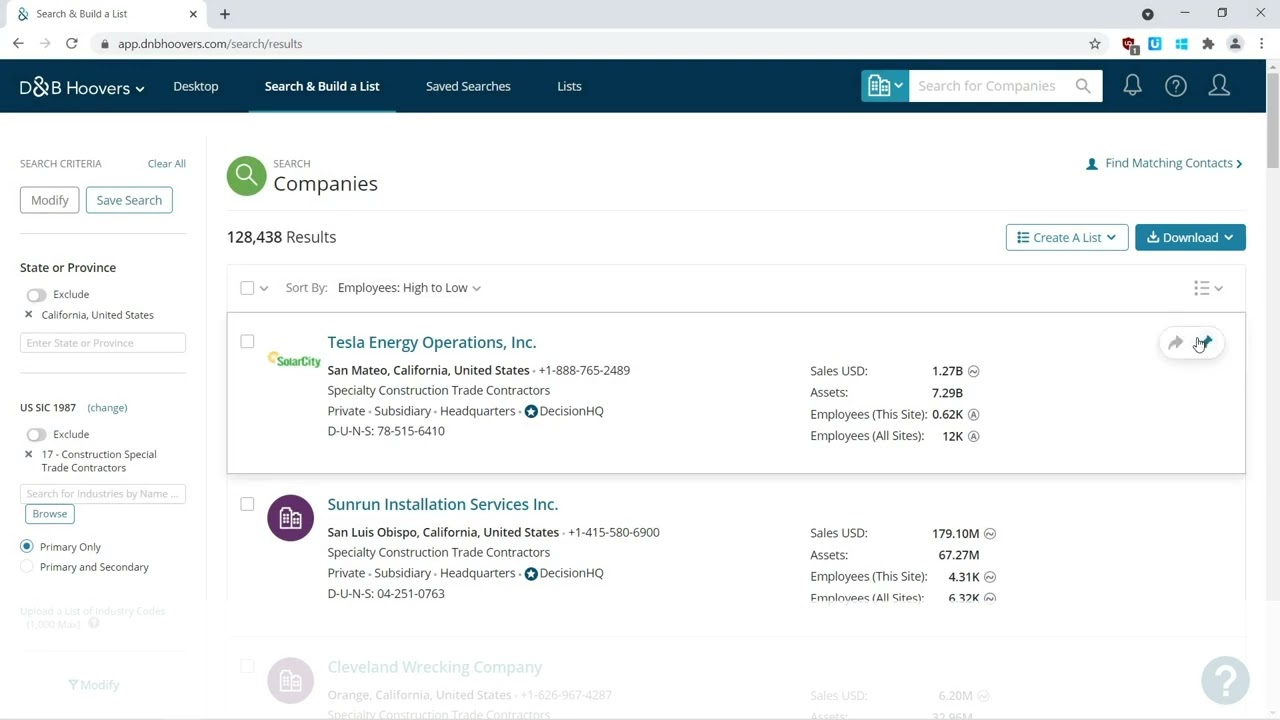Image resolution: width=1280 pixels, height=720 pixels.
Task: Open Chrome three-dot menu
Action: tap(1261, 44)
